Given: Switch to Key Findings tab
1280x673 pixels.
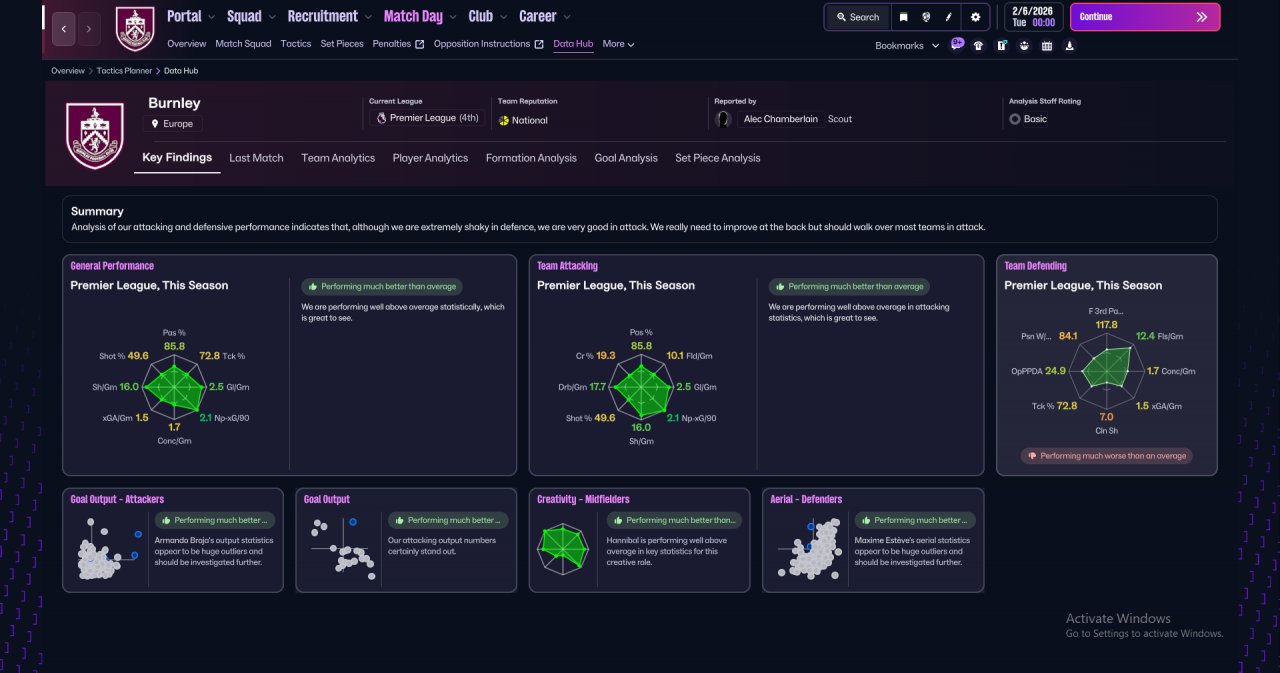Looking at the screenshot, I should (x=177, y=158).
